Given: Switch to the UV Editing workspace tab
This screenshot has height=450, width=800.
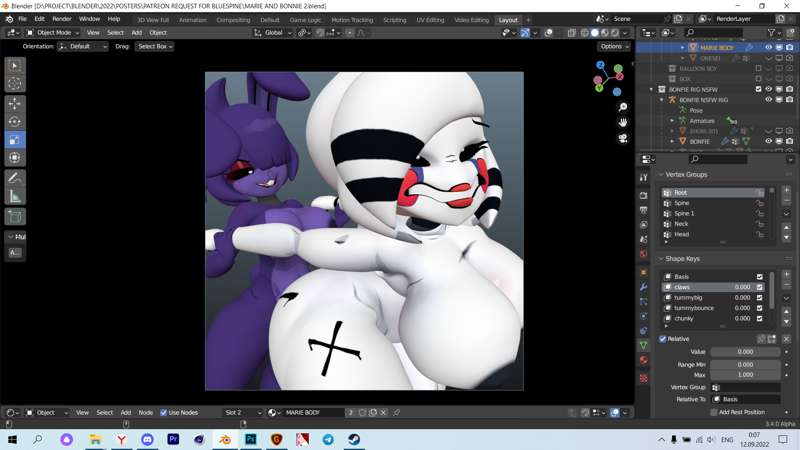Looking at the screenshot, I should pyautogui.click(x=430, y=20).
